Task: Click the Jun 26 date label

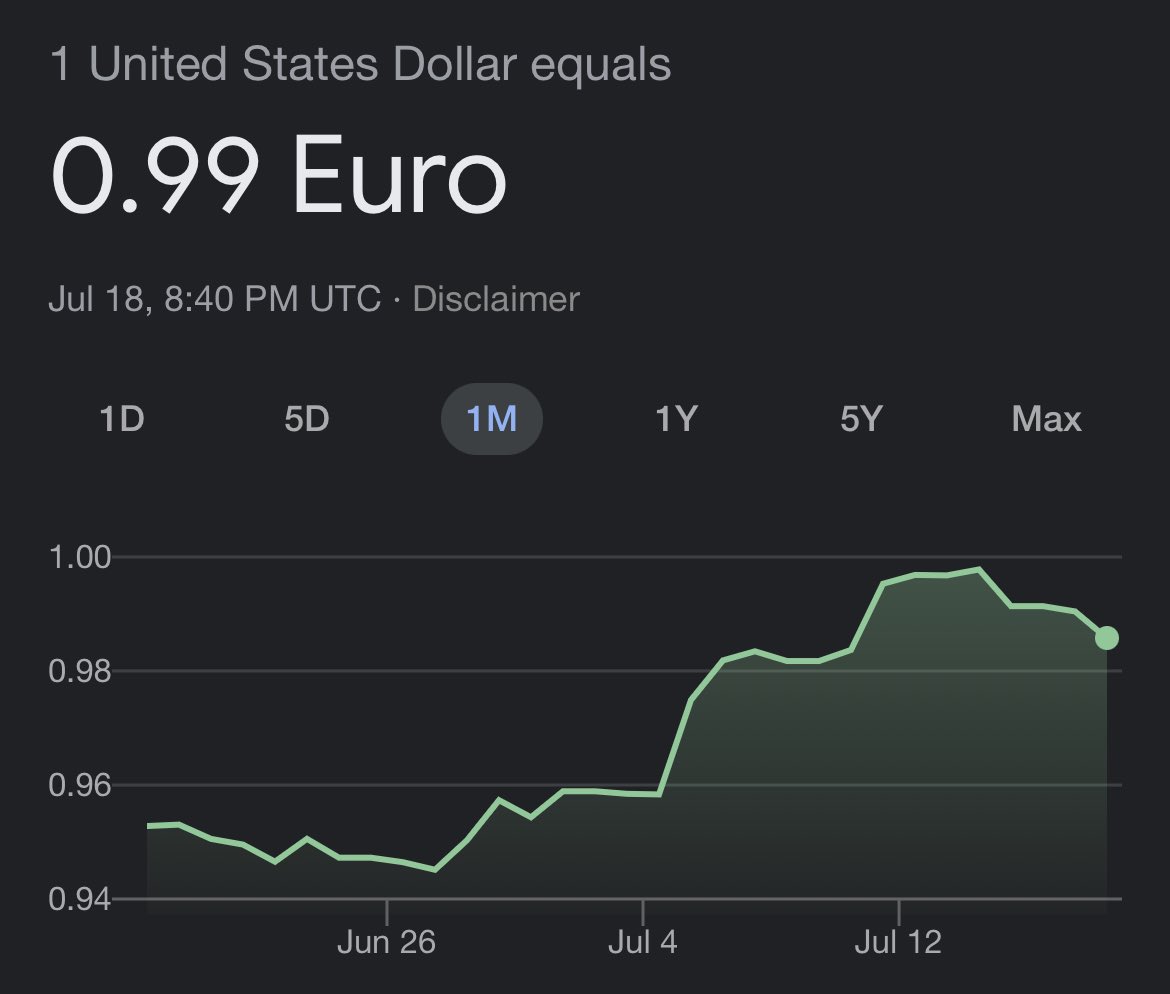Action: [387, 942]
